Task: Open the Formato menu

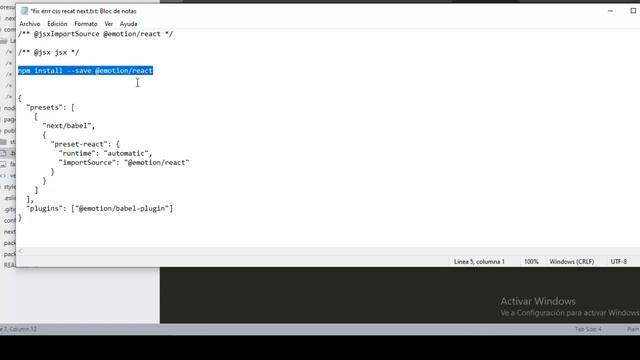Action: 86,24
